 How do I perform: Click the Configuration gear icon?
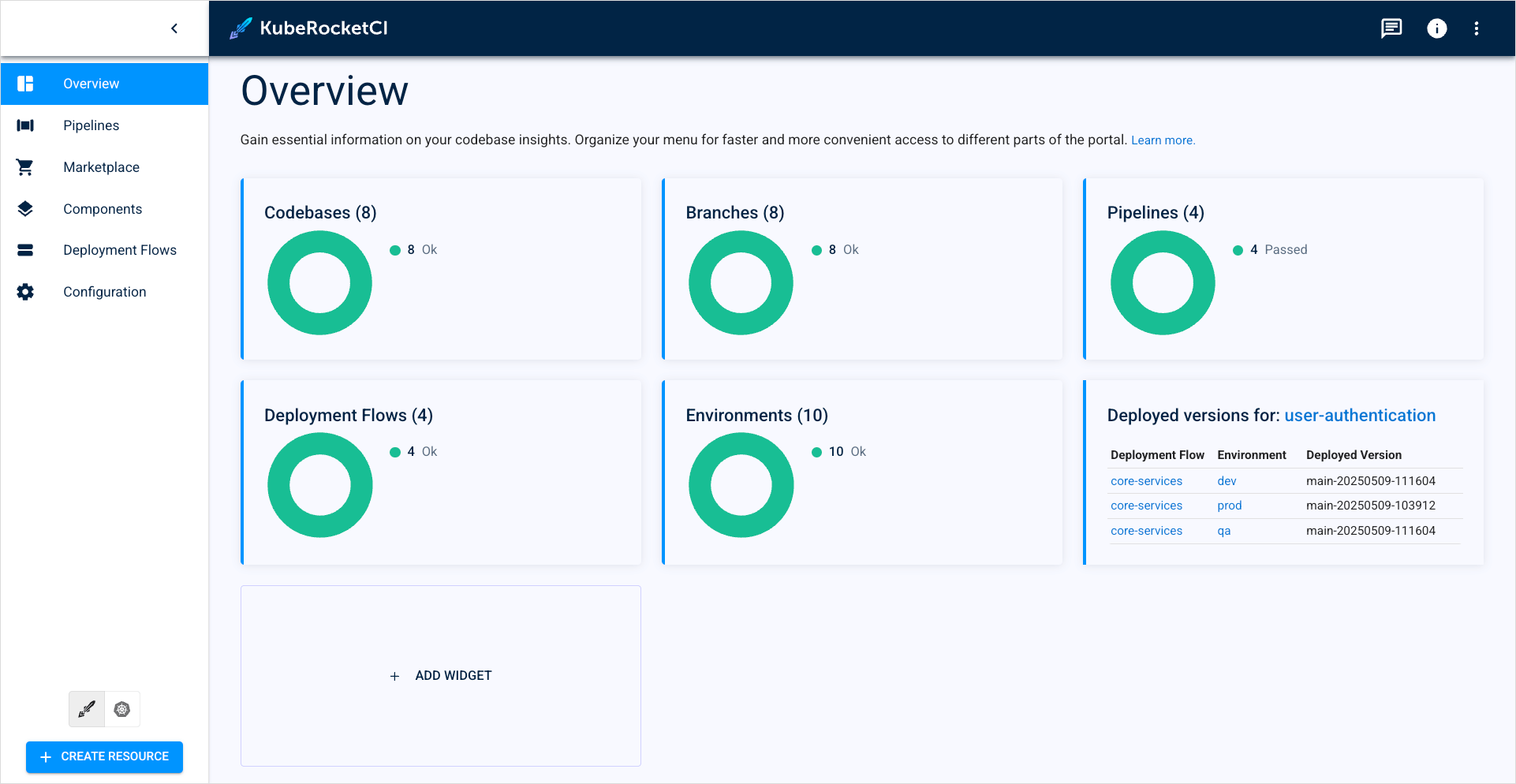[x=25, y=292]
